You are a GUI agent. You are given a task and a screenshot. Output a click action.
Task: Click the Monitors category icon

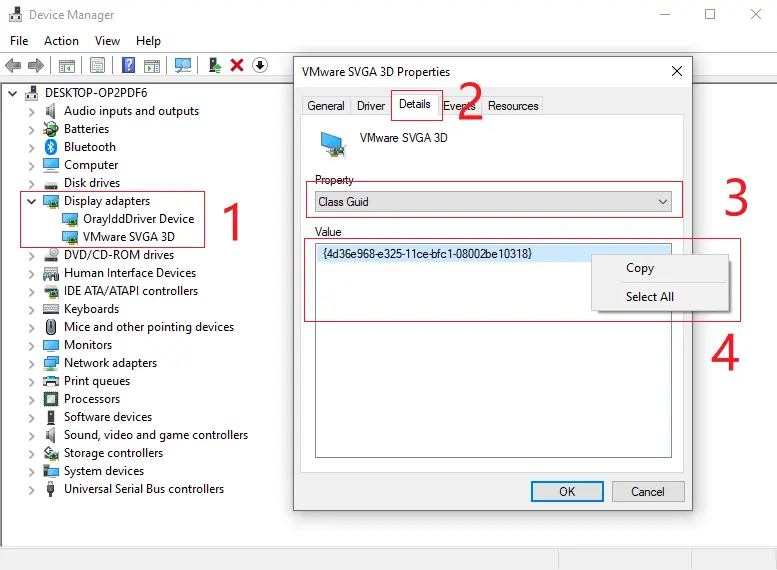(51, 345)
